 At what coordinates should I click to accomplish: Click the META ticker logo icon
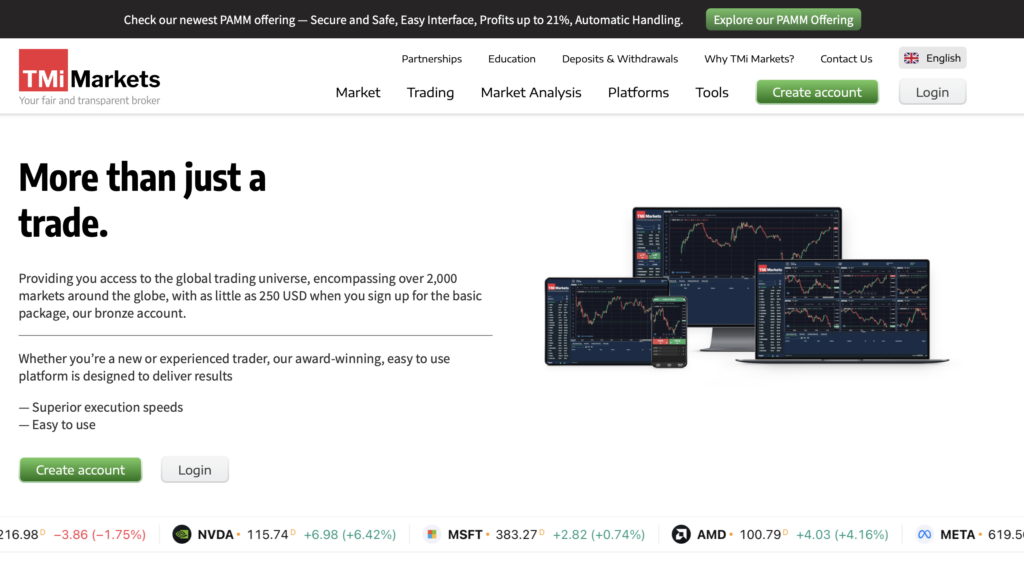[x=924, y=534]
